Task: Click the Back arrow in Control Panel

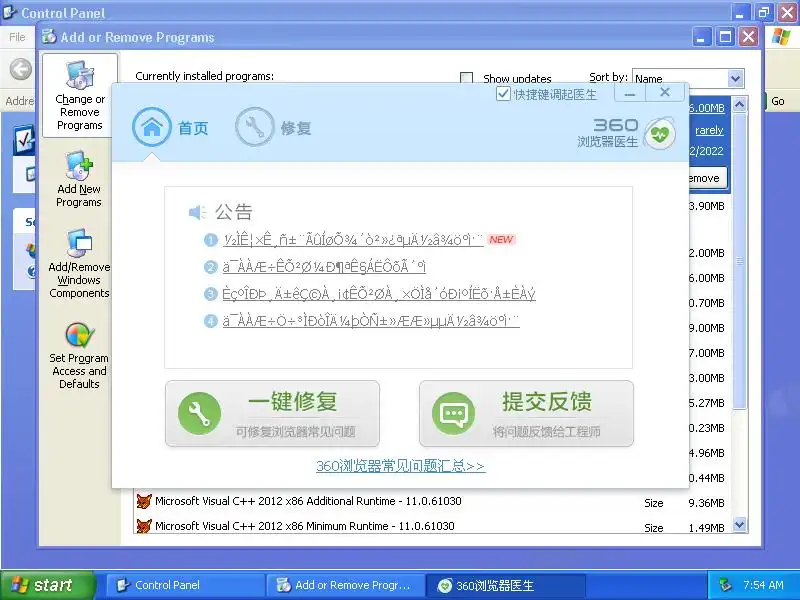Action: [21, 69]
